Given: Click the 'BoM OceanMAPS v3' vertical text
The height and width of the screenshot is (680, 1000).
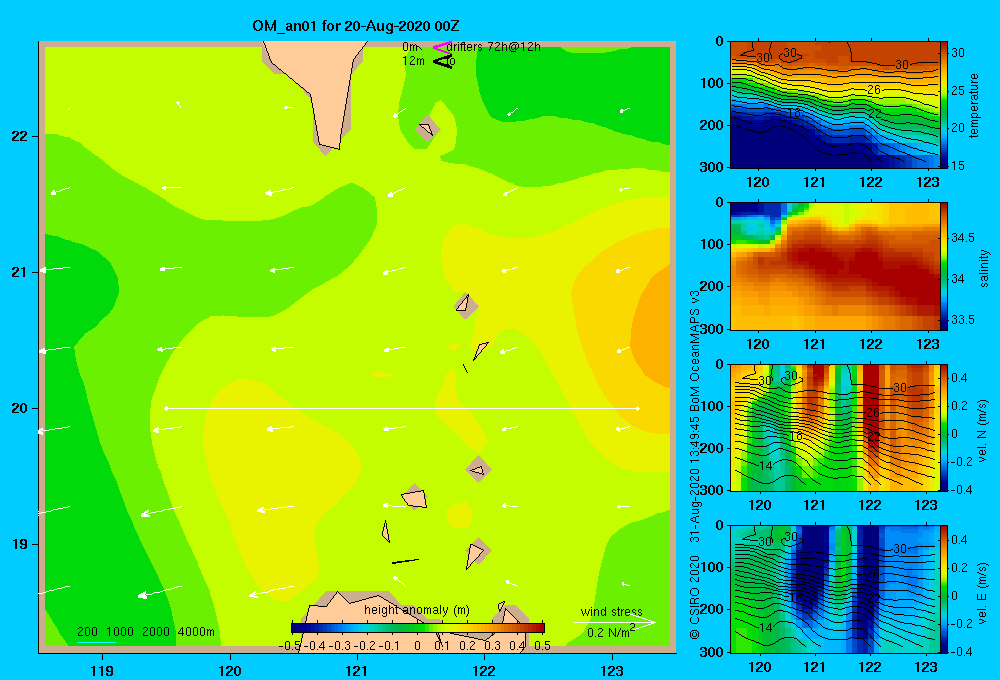Looking at the screenshot, I should 695,349.
